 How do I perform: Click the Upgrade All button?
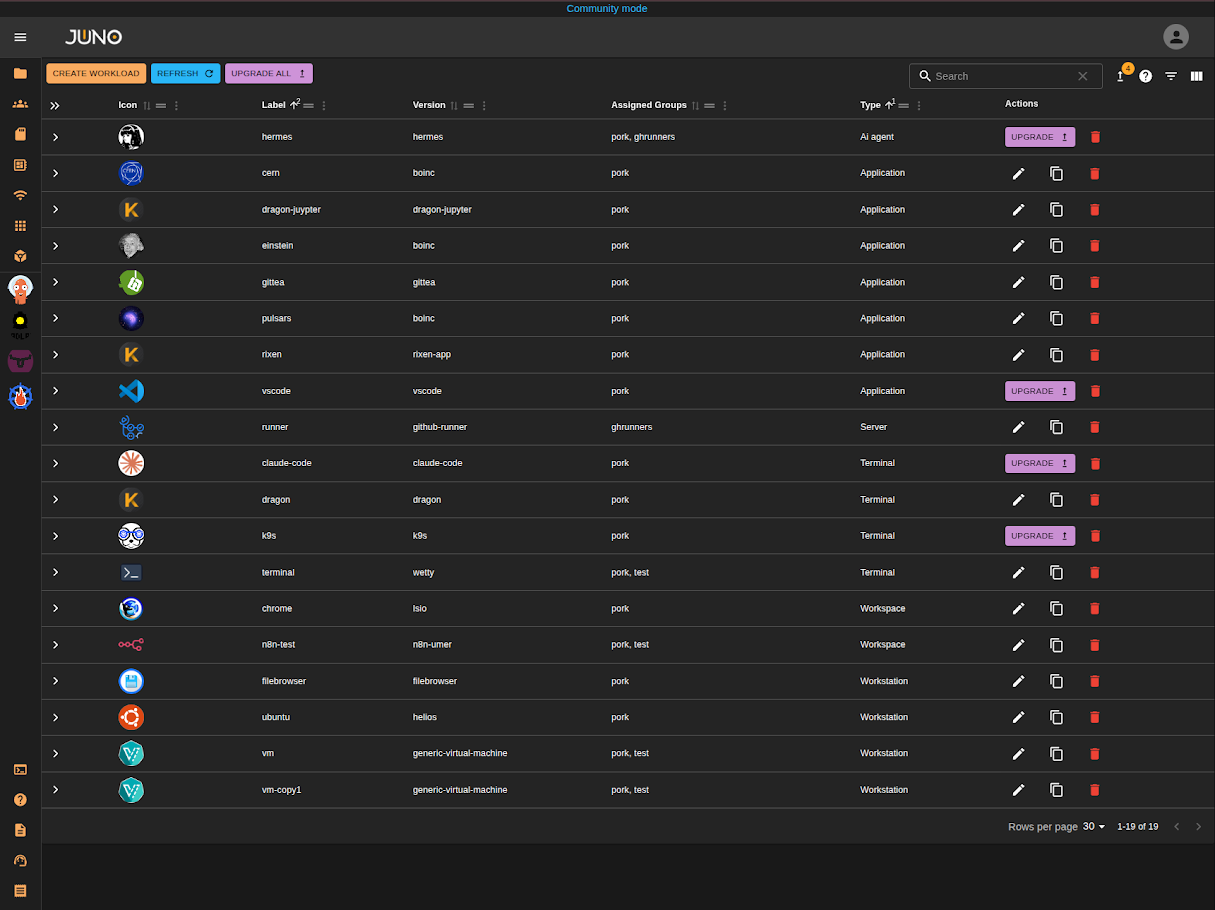pyautogui.click(x=269, y=73)
